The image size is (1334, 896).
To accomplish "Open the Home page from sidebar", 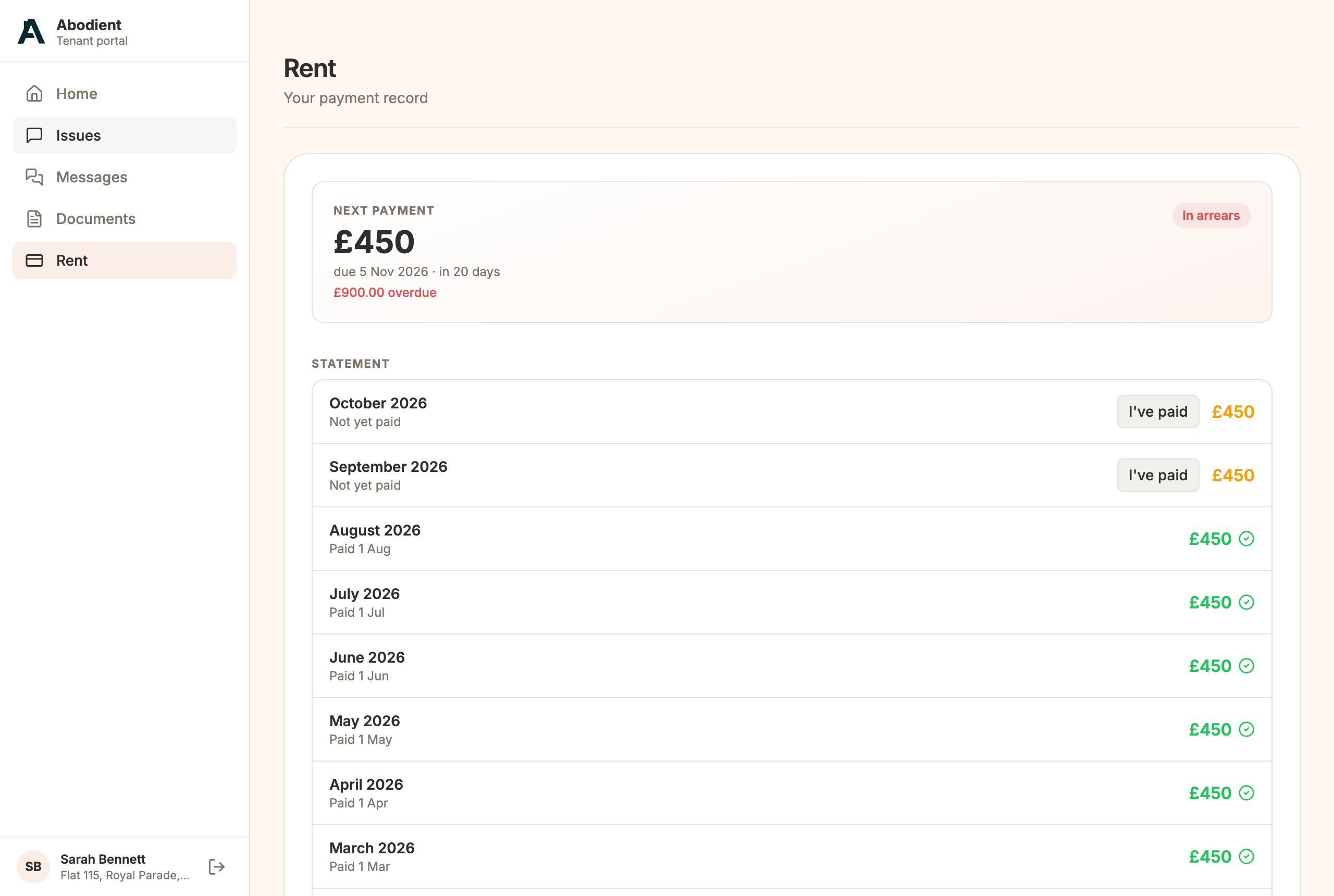I will 124,93.
